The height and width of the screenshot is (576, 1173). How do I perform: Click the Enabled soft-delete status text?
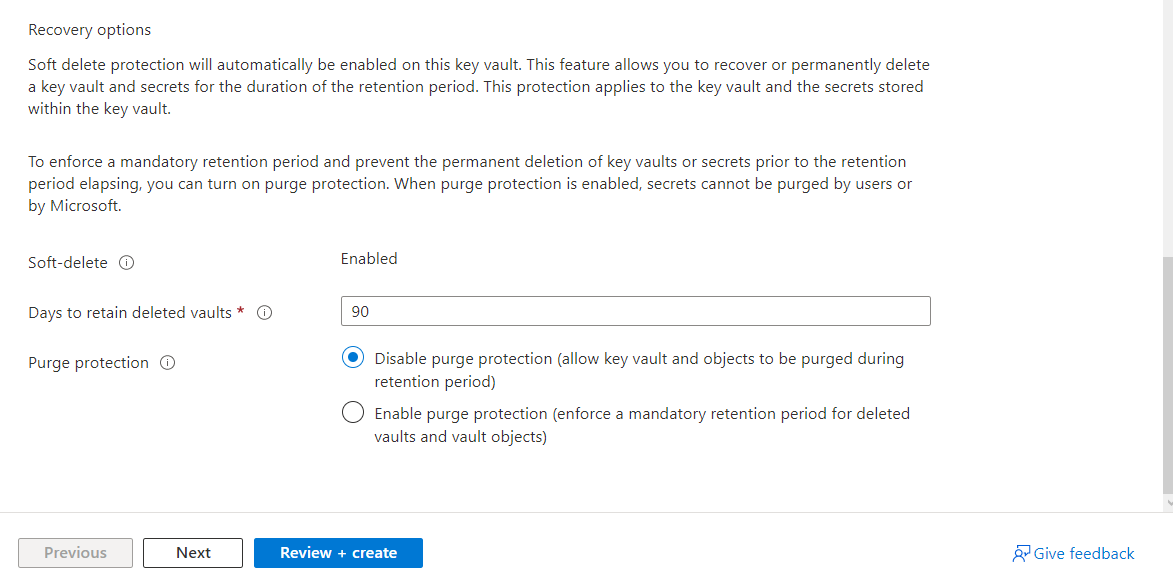point(369,259)
